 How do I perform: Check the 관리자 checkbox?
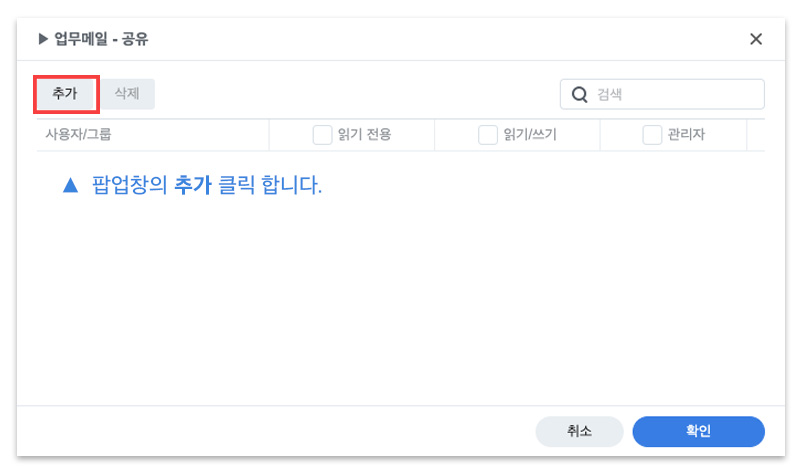tap(652, 135)
